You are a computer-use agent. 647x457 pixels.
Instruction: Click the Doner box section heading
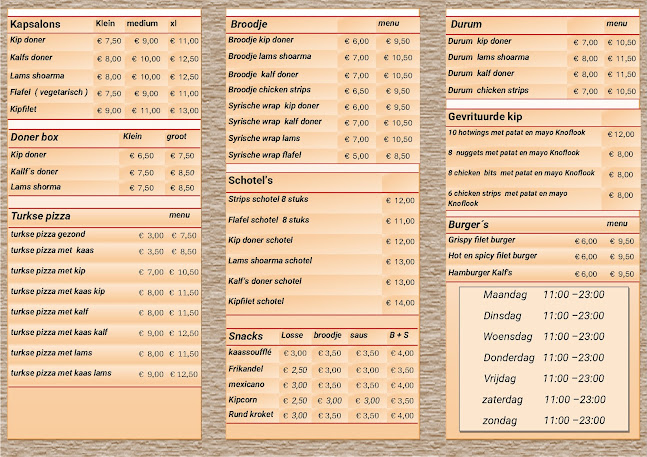pos(35,136)
